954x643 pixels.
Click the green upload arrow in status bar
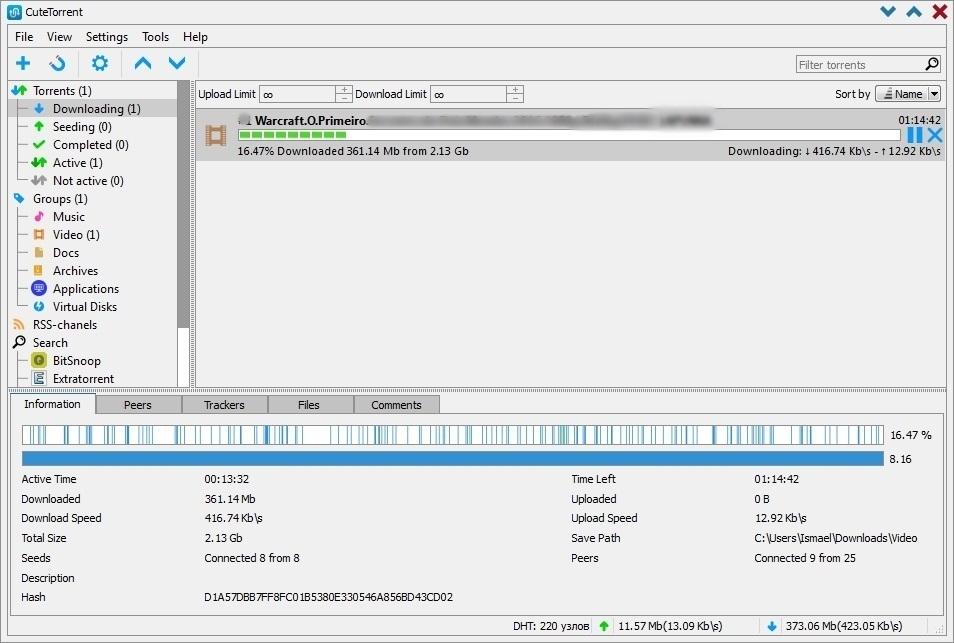tap(604, 626)
